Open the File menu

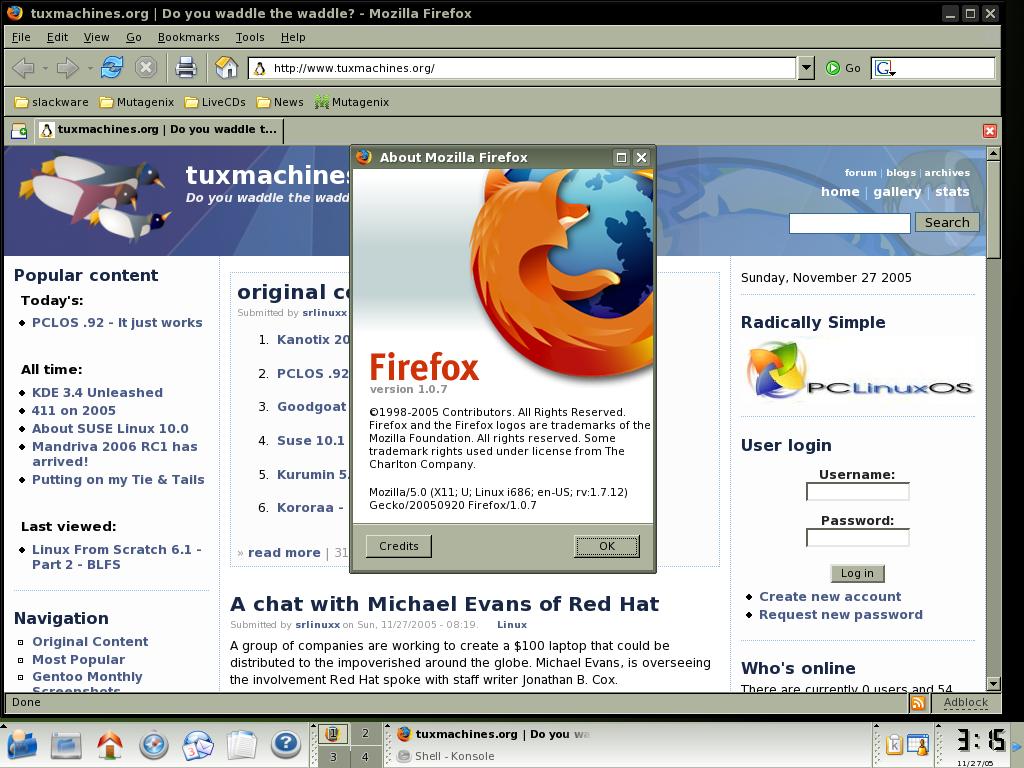point(21,37)
